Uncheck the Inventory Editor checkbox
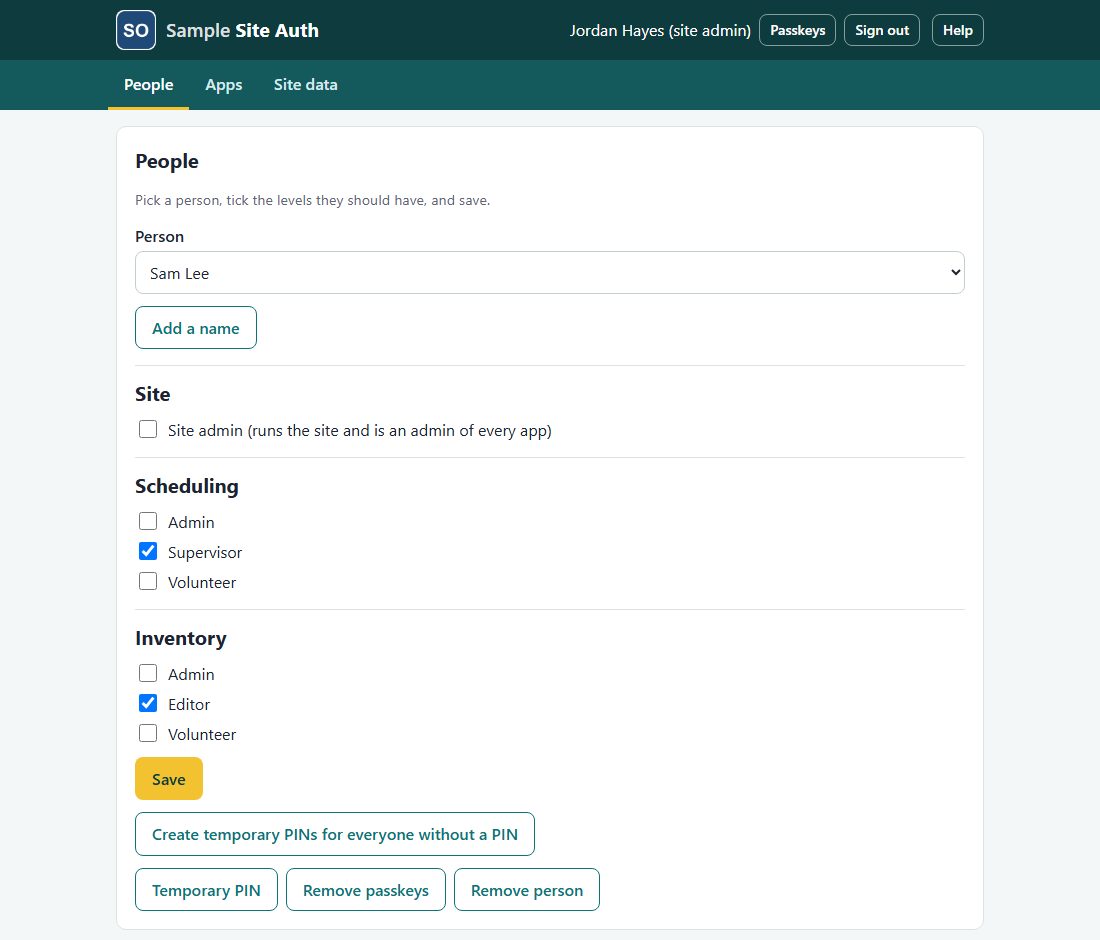The image size is (1100, 940). coord(148,704)
